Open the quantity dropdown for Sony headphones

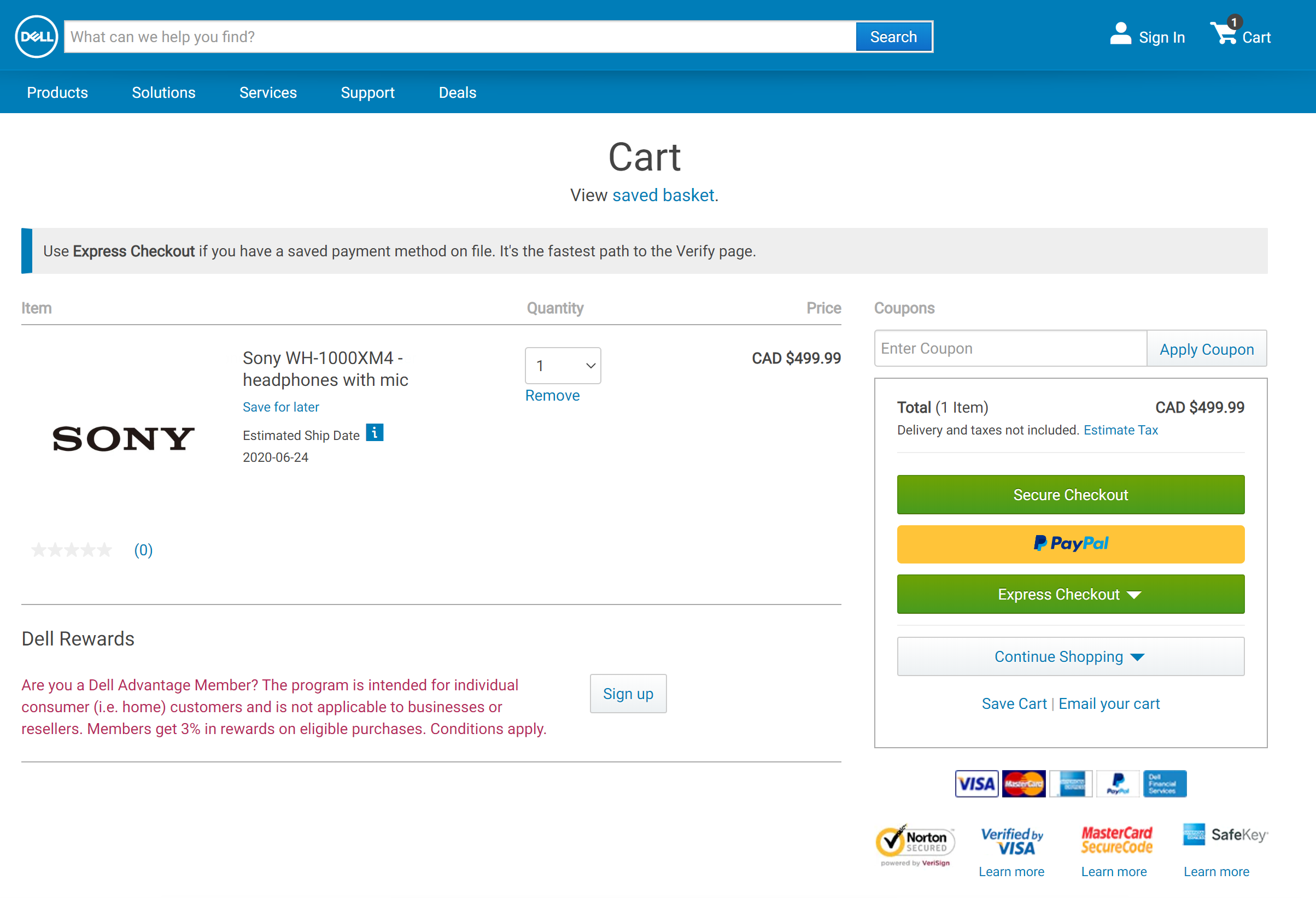(563, 366)
